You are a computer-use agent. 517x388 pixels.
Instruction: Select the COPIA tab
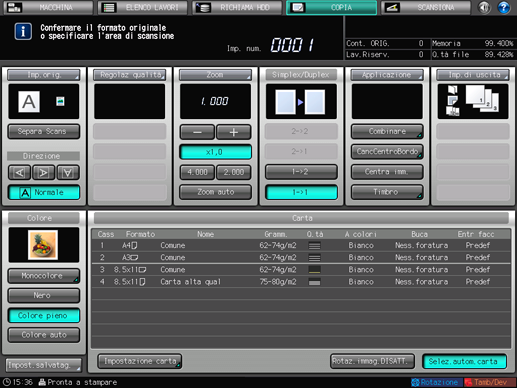tap(331, 7)
